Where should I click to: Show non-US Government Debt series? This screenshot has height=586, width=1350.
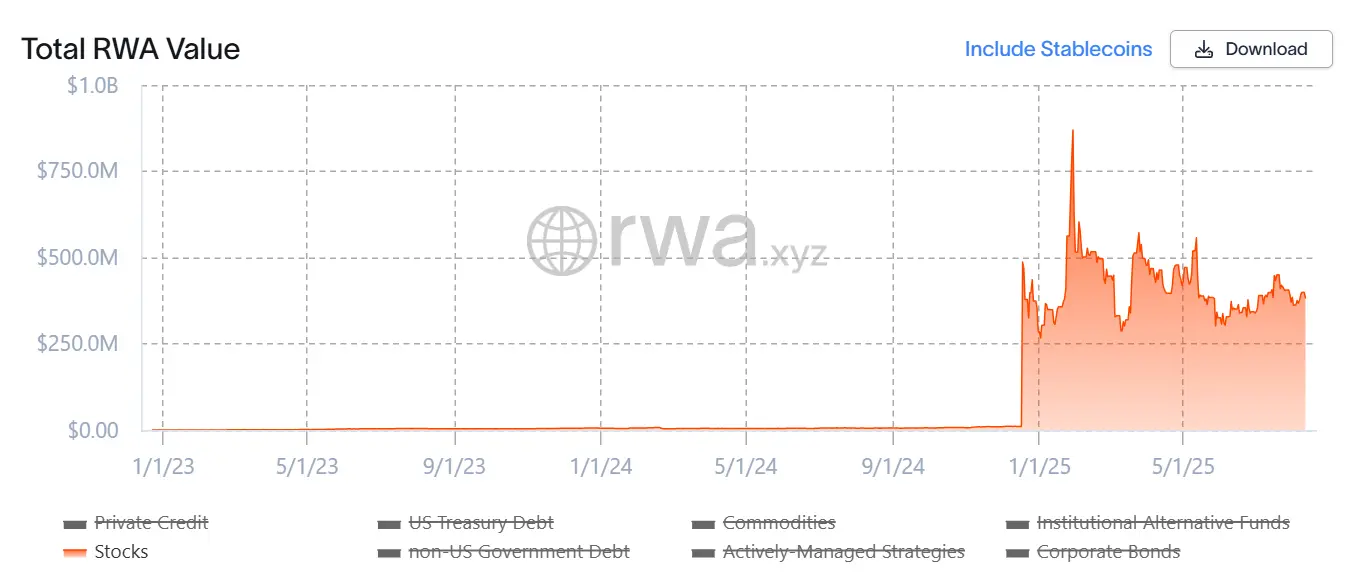[519, 552]
